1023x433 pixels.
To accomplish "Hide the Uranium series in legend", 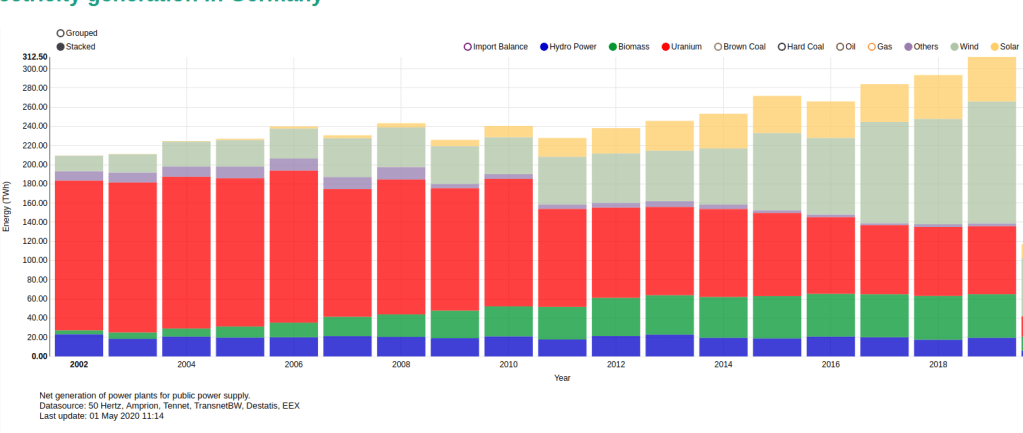I will (x=665, y=47).
